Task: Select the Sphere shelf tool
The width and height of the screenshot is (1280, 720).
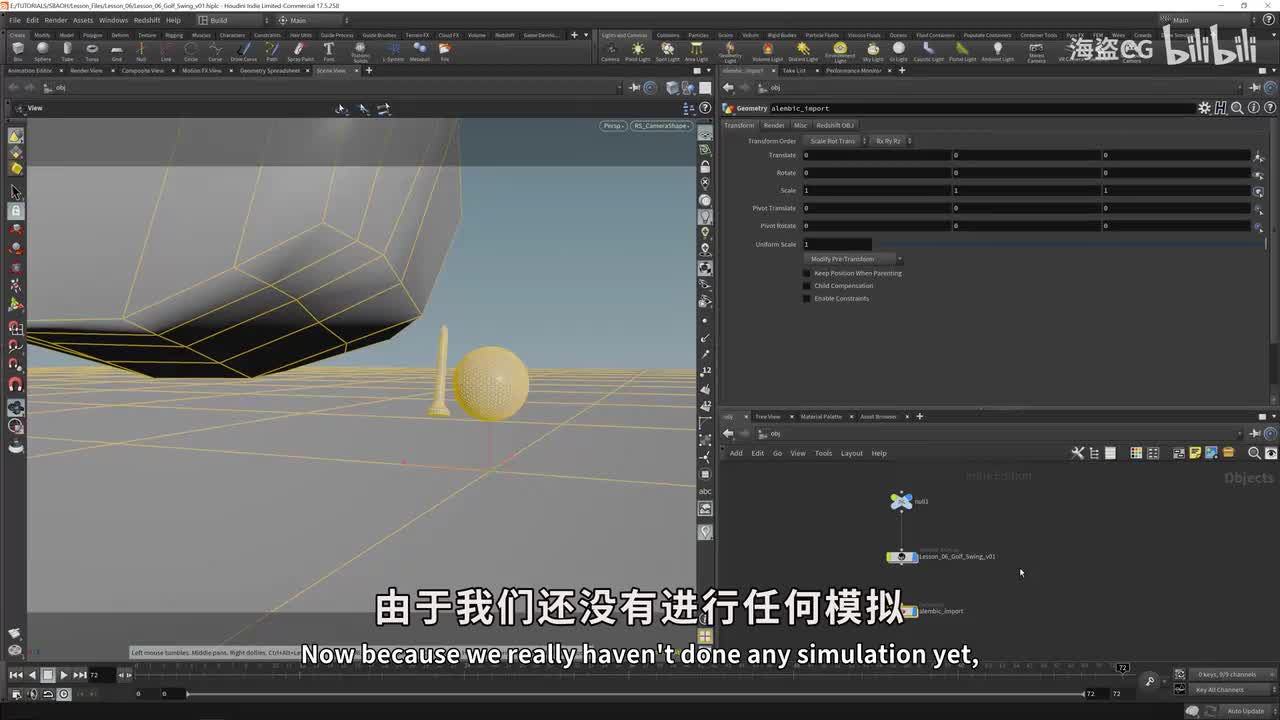Action: point(43,51)
